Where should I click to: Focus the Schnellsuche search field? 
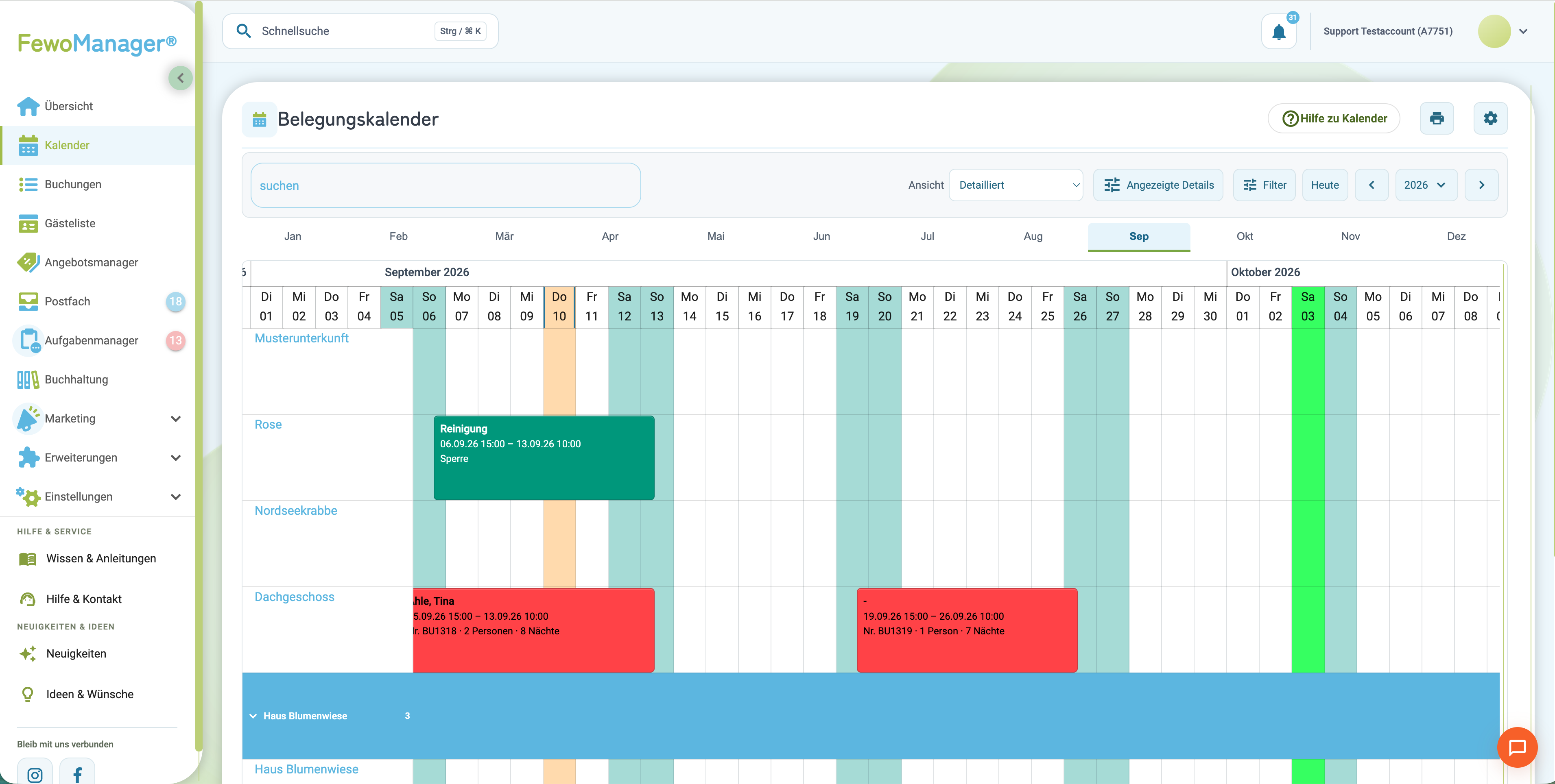click(360, 31)
